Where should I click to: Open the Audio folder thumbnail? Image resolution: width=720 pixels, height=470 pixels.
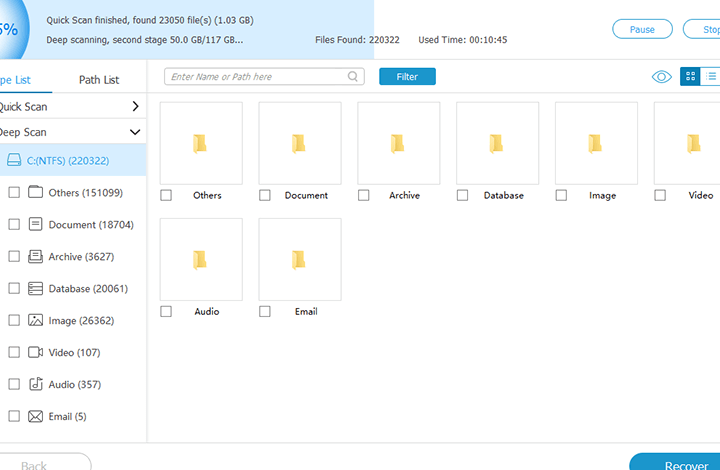tap(201, 259)
